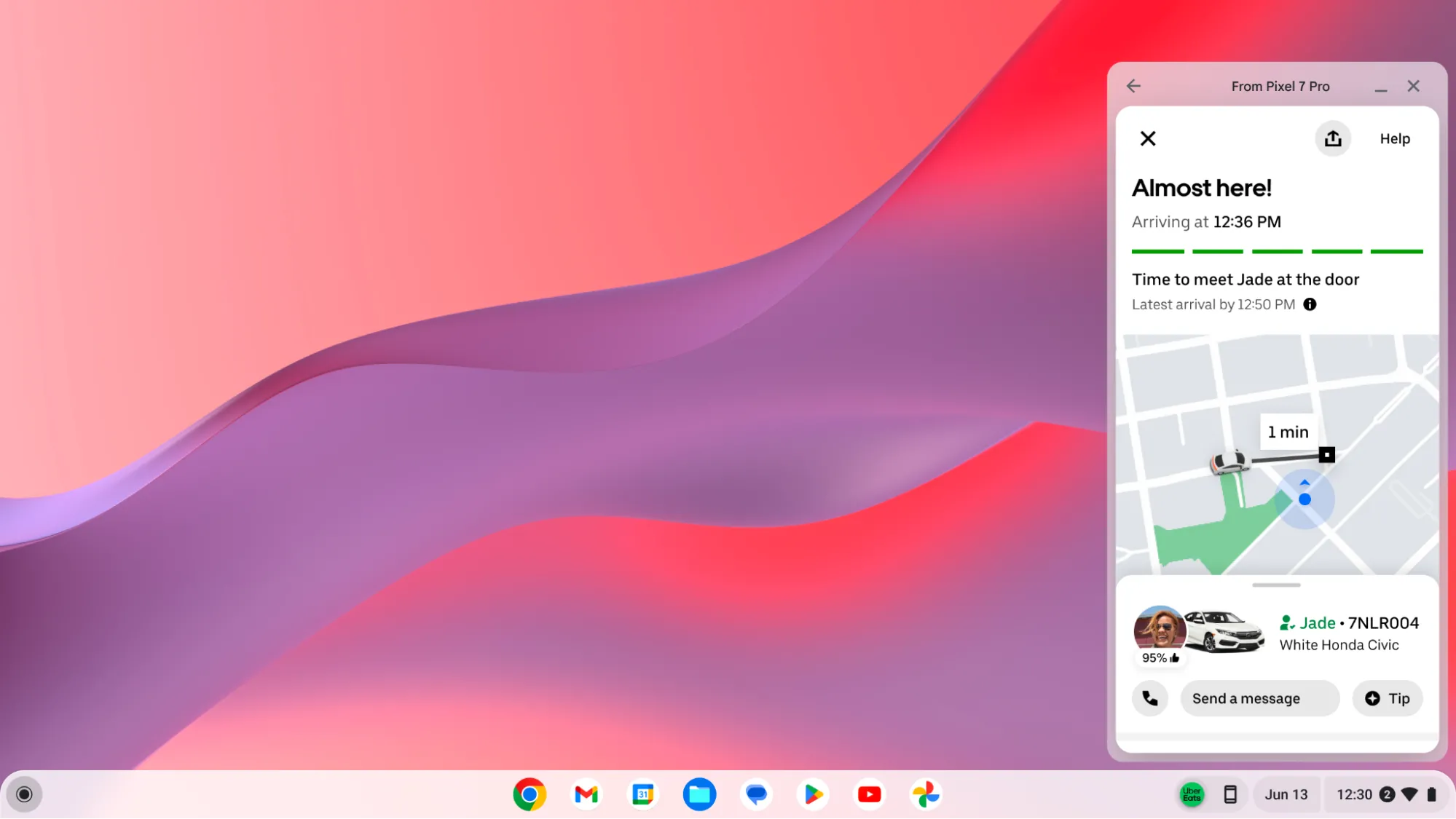
Task: Share the trip status using the share icon
Action: 1332,138
